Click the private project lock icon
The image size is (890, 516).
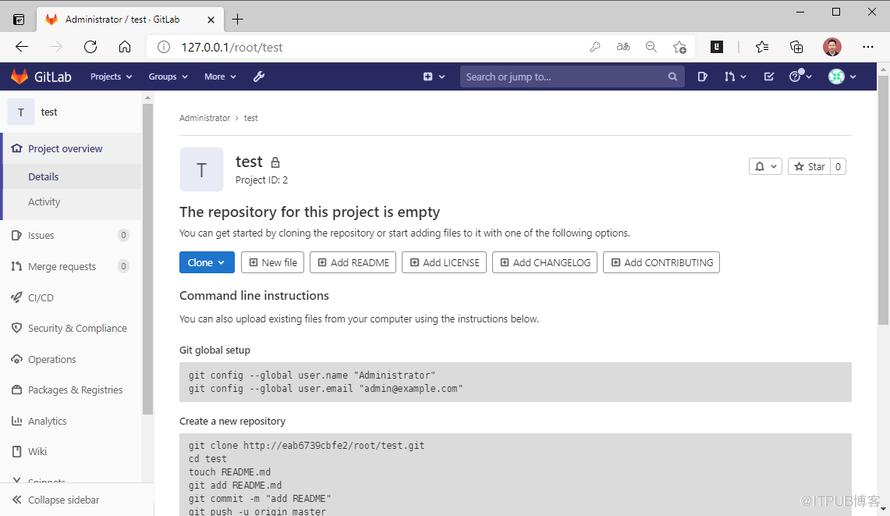pyautogui.click(x=275, y=163)
